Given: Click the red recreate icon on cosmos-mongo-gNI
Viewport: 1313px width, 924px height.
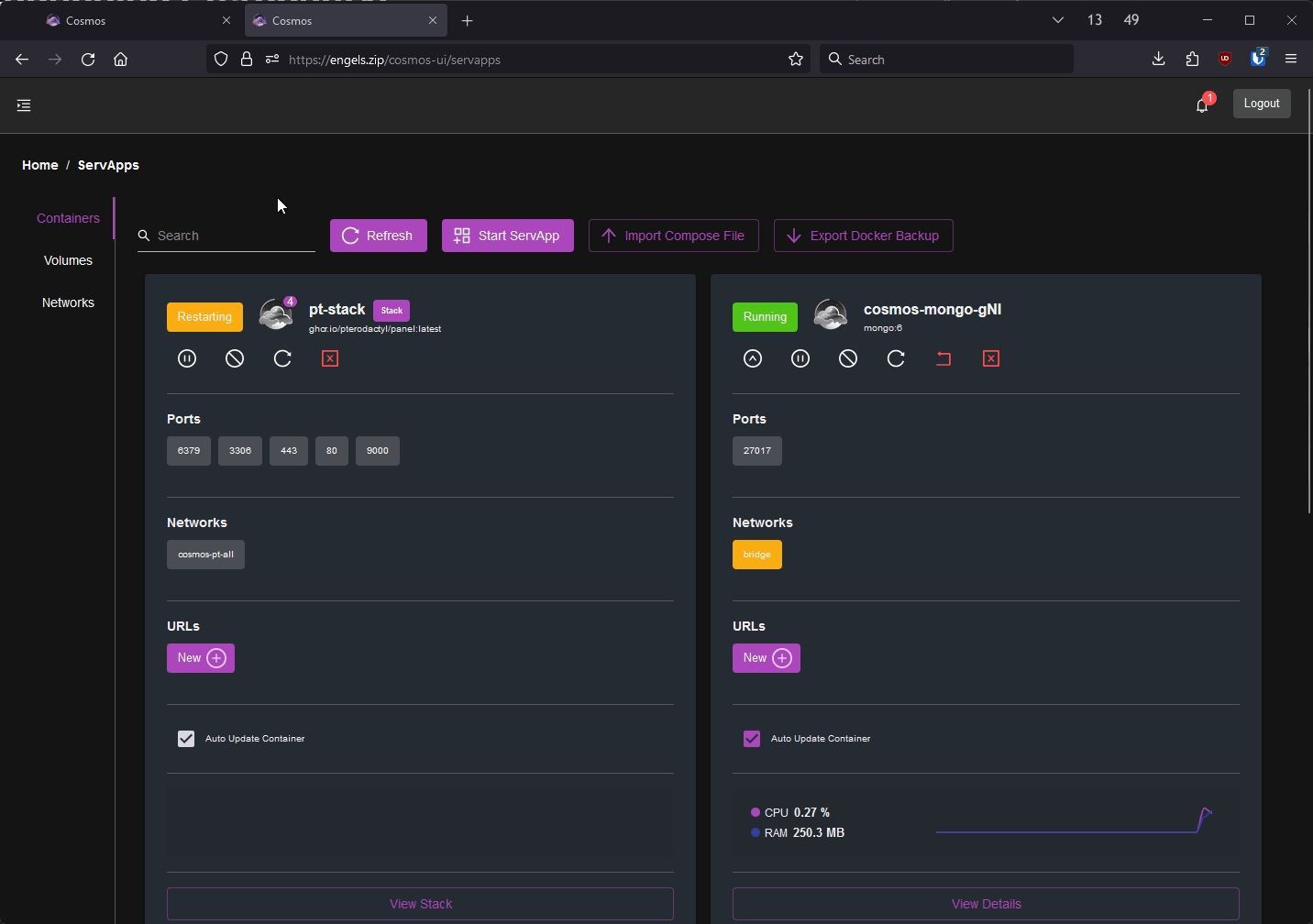Looking at the screenshot, I should (943, 358).
